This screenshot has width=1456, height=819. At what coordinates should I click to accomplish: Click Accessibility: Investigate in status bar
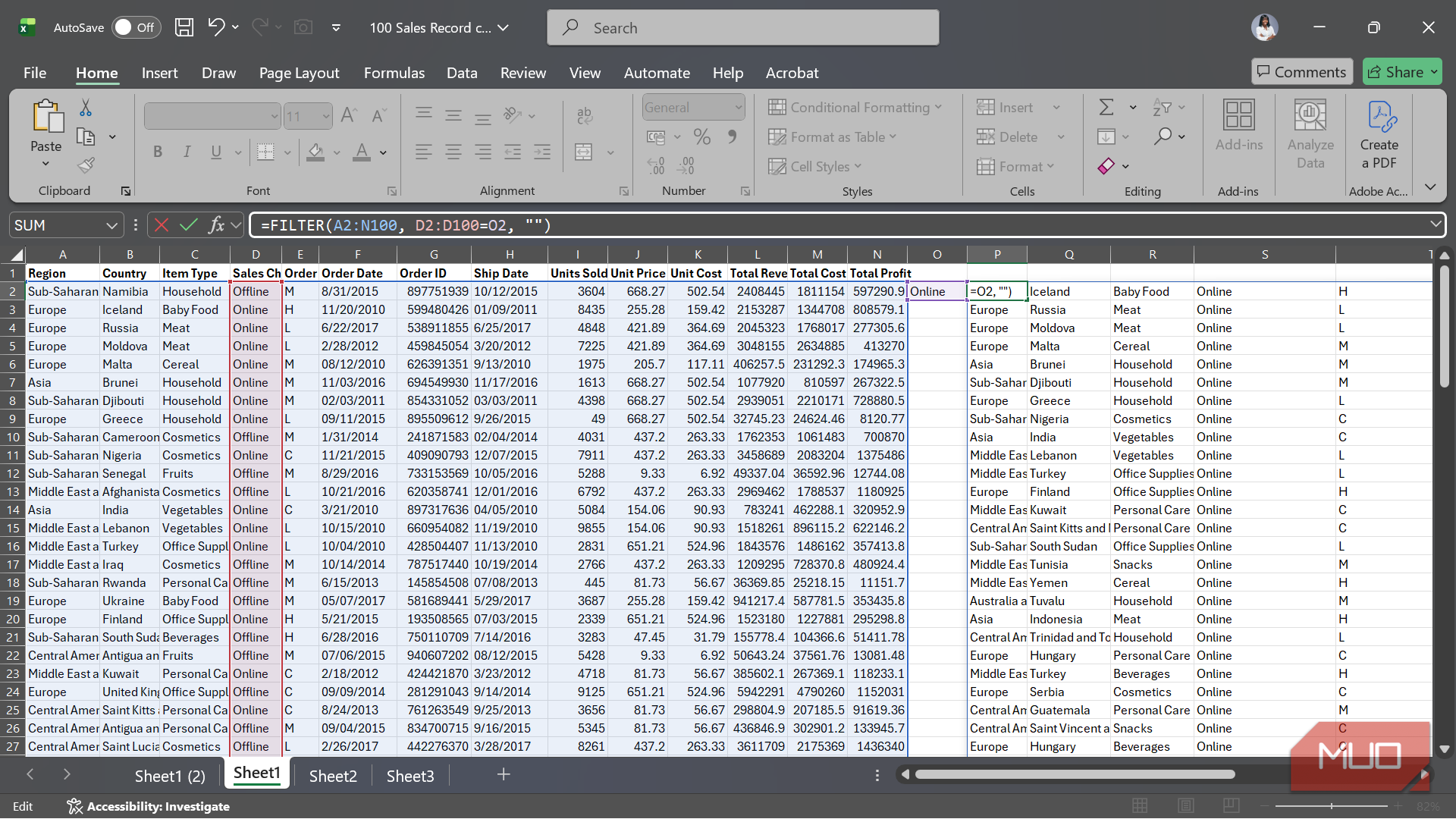[x=148, y=806]
